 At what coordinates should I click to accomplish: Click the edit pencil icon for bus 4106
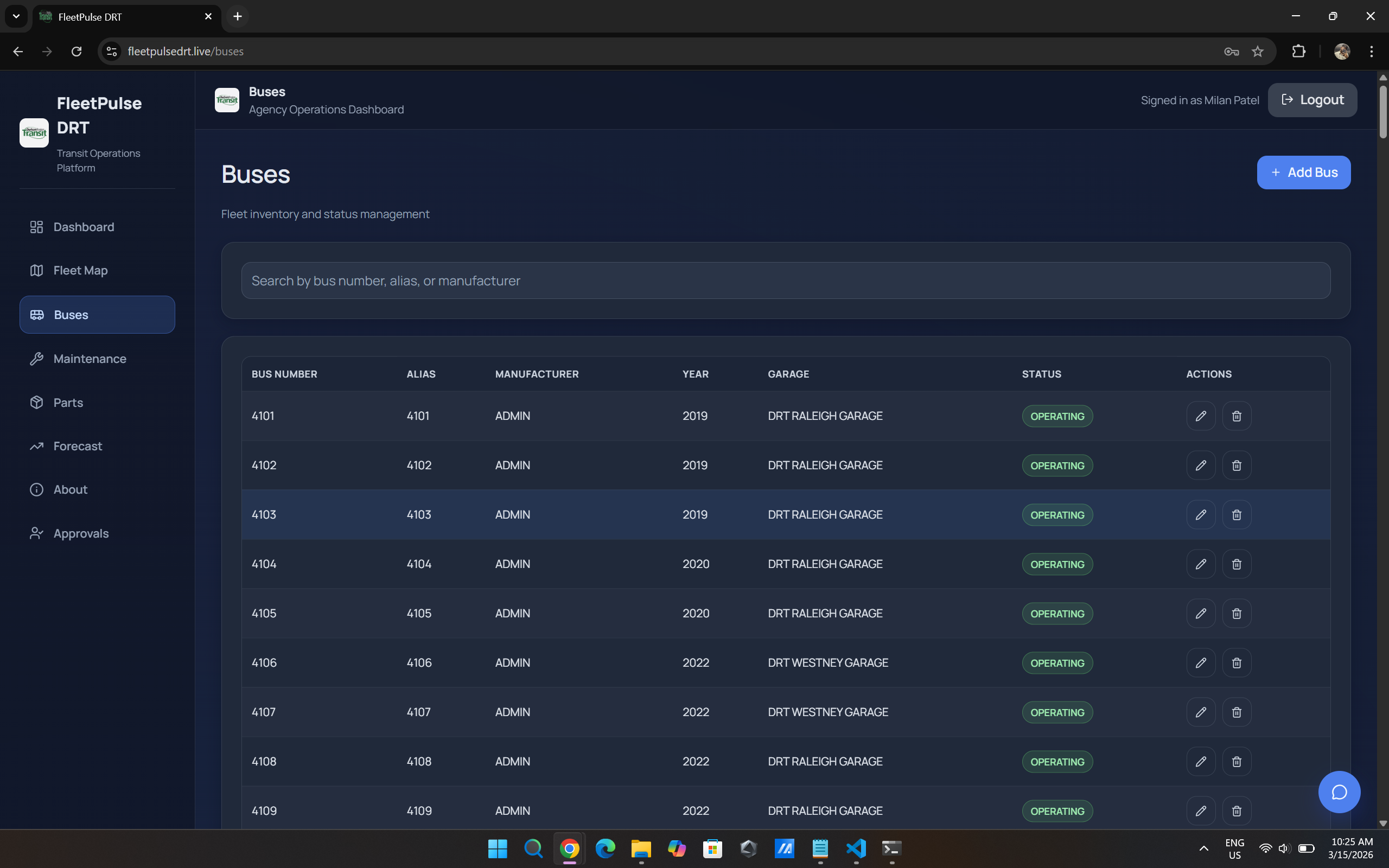pyautogui.click(x=1200, y=663)
